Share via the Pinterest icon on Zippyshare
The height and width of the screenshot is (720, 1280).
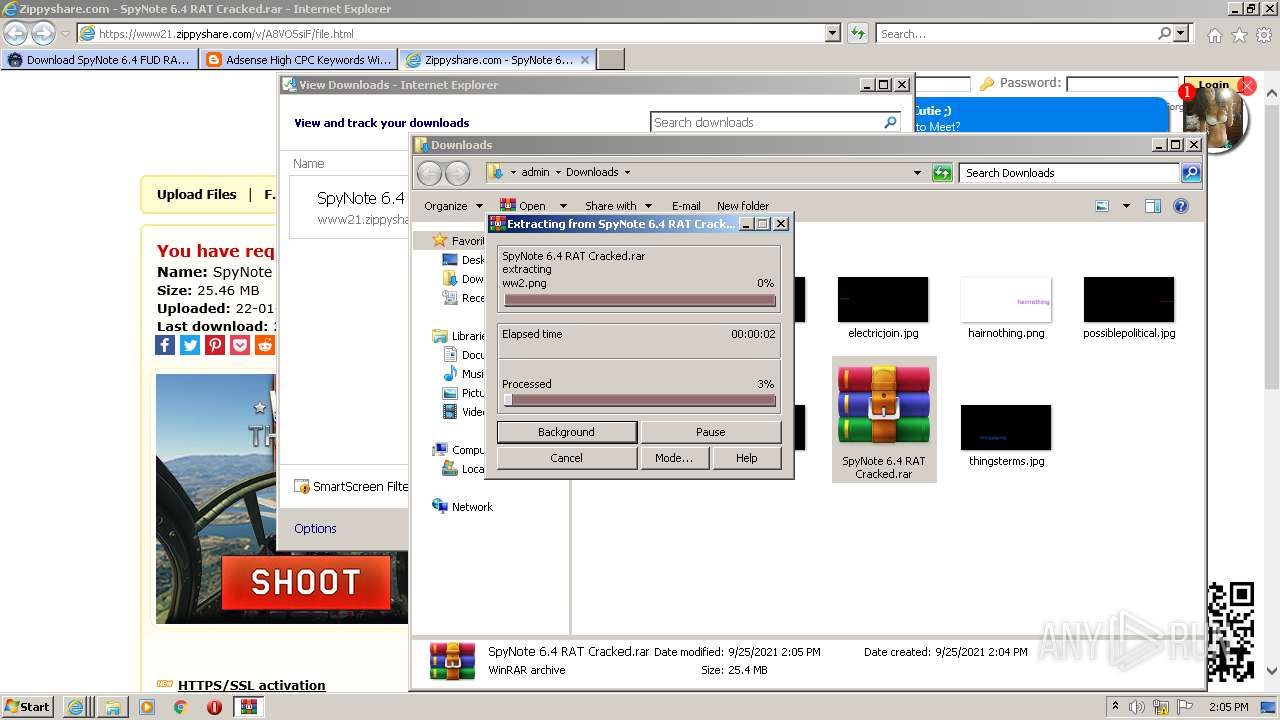pyautogui.click(x=215, y=345)
